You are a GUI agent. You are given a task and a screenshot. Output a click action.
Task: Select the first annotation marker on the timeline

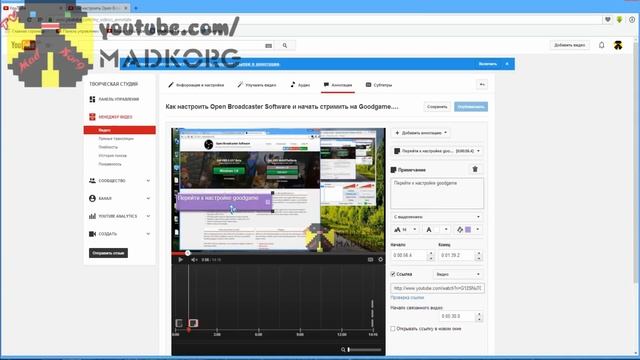[179, 323]
